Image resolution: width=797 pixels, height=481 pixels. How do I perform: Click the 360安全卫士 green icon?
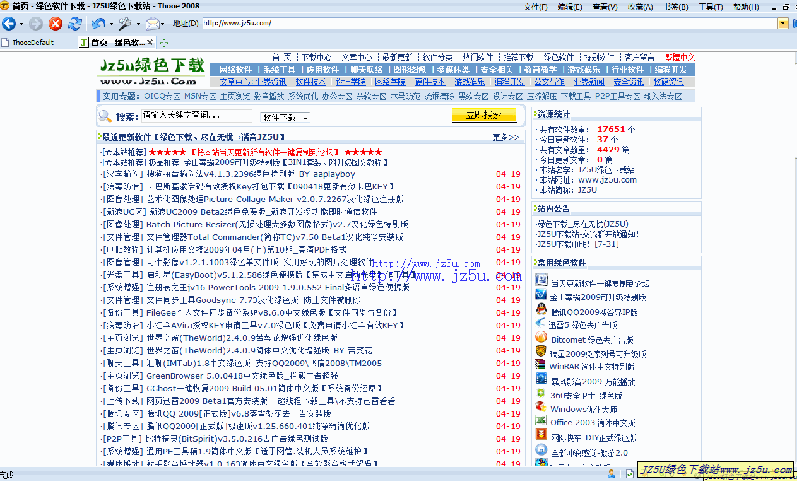click(541, 394)
